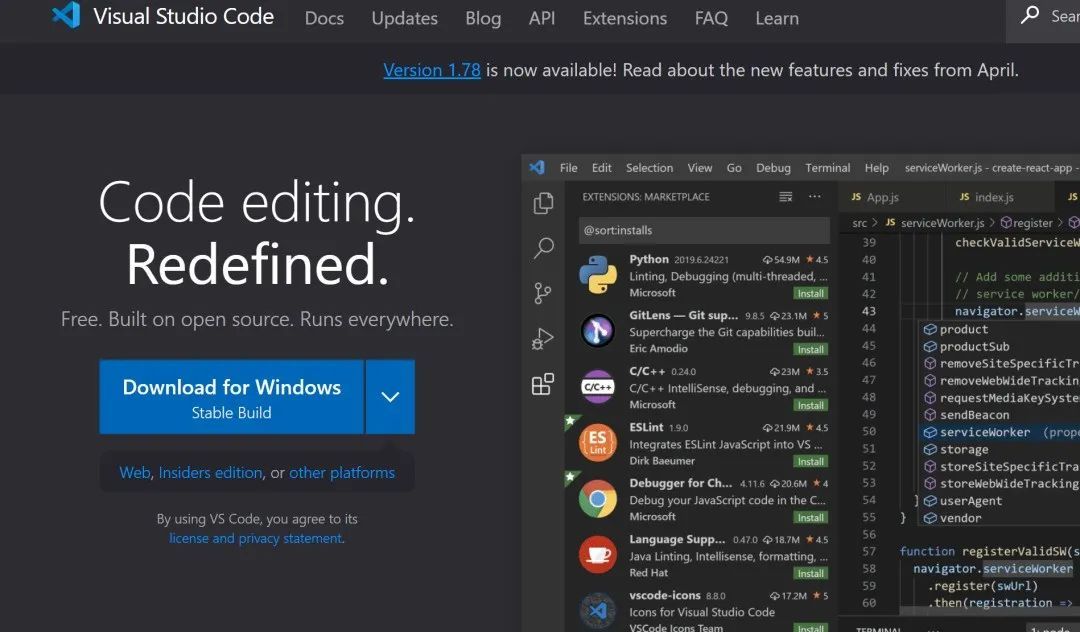Open the Updates navigation item

point(404,18)
